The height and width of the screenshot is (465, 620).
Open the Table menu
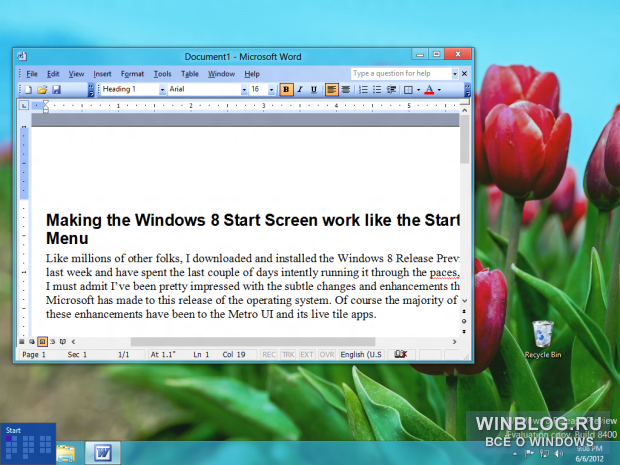pyautogui.click(x=190, y=74)
